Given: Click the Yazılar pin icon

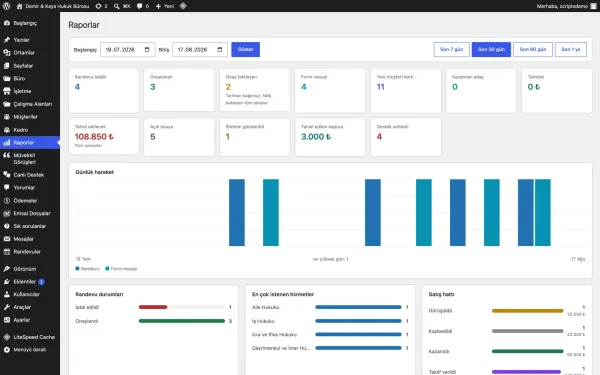Looking at the screenshot, I should pos(7,40).
